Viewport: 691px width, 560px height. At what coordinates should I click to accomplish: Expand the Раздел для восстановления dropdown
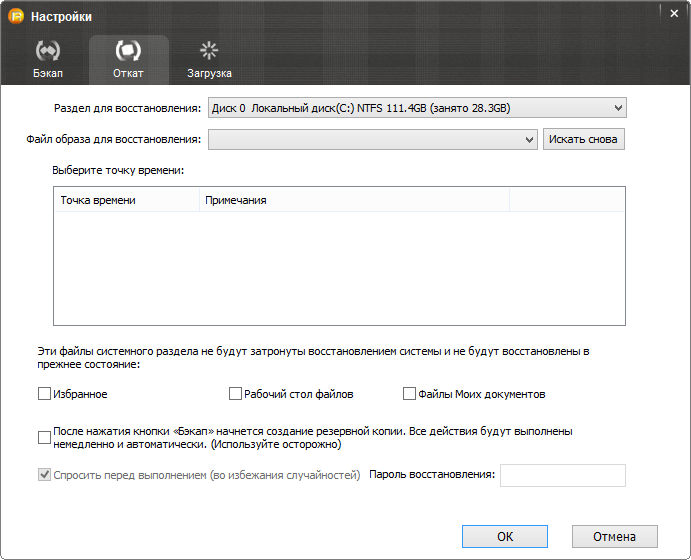(416, 107)
